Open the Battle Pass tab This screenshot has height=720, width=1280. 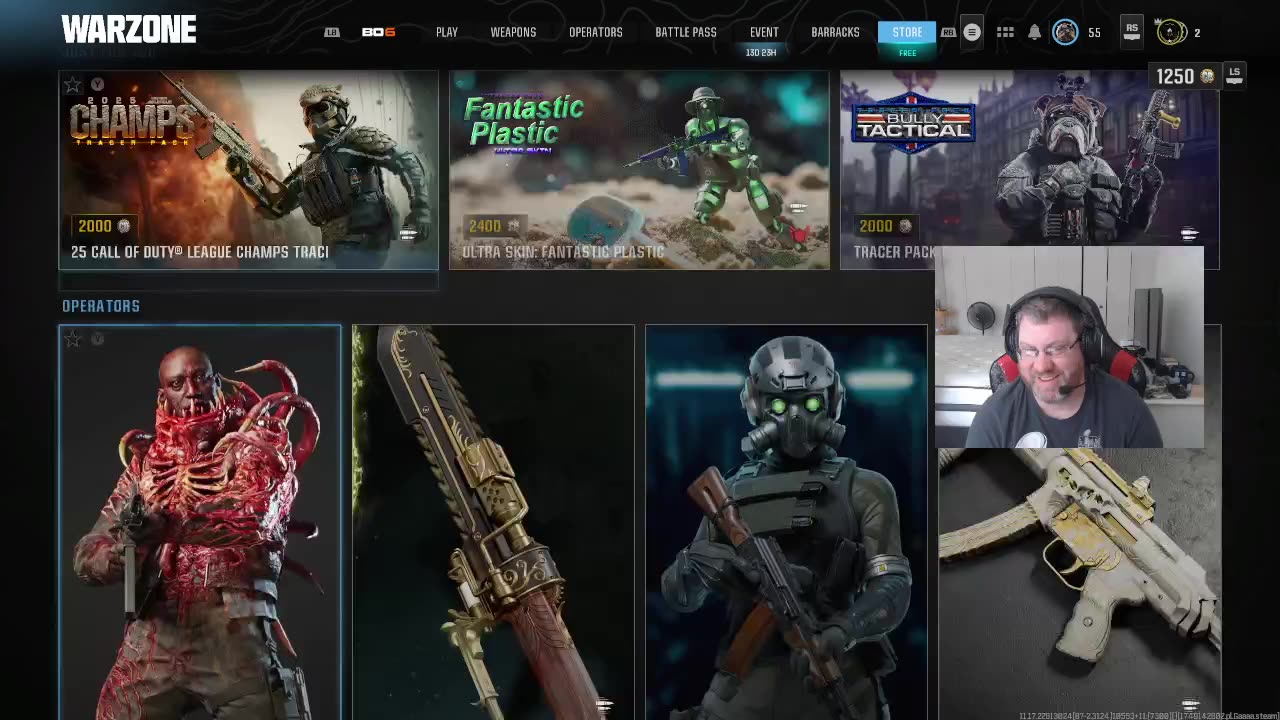point(686,32)
